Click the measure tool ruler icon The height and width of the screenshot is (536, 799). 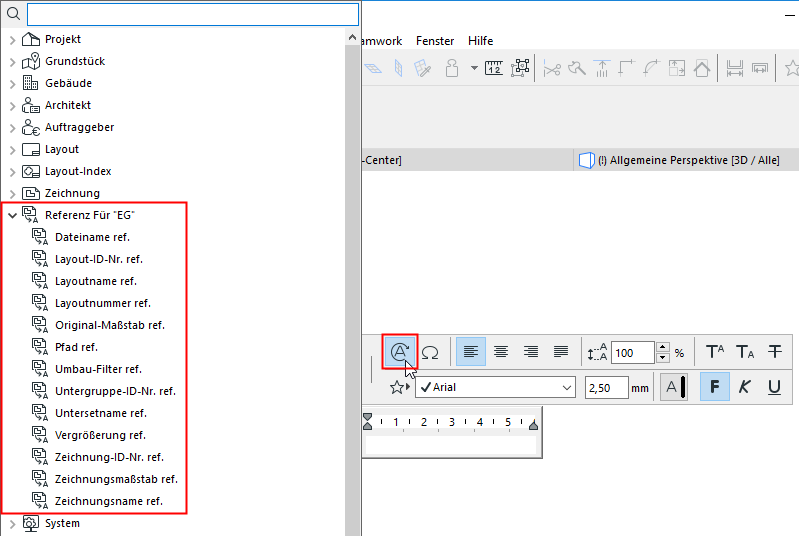pyautogui.click(x=493, y=68)
